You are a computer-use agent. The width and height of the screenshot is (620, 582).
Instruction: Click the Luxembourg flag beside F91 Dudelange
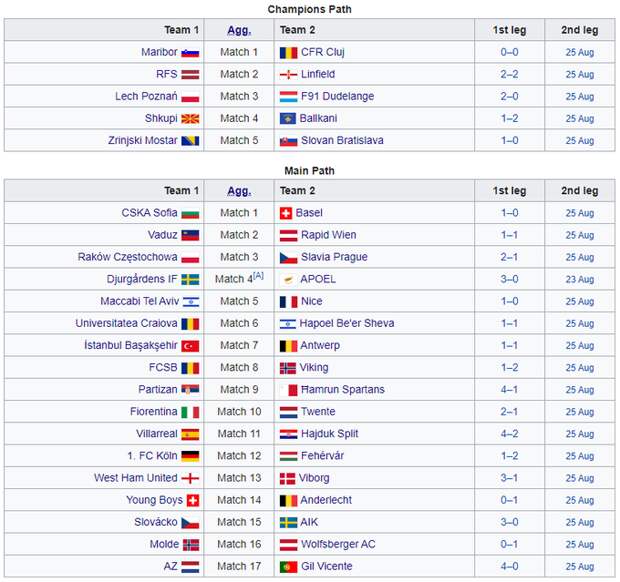288,97
